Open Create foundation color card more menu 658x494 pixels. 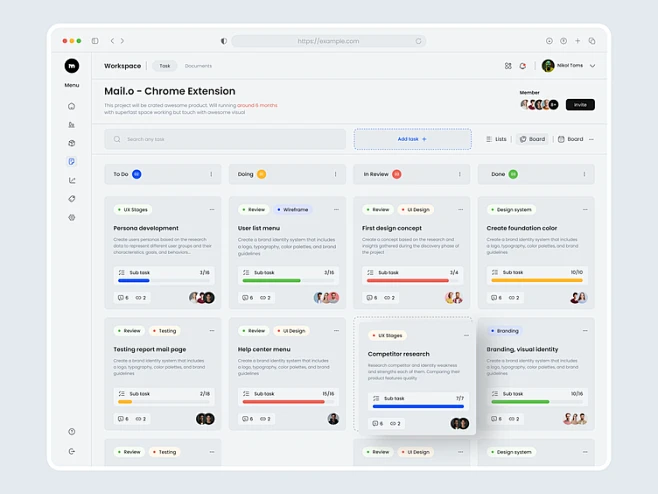(585, 209)
